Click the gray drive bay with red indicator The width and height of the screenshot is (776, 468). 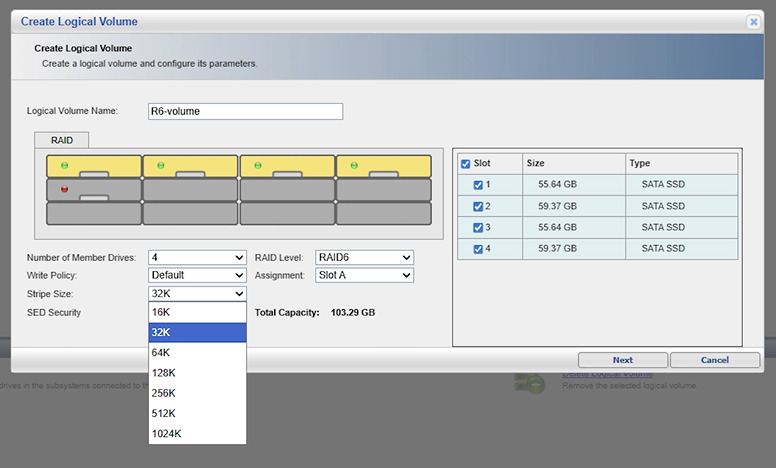pos(94,190)
